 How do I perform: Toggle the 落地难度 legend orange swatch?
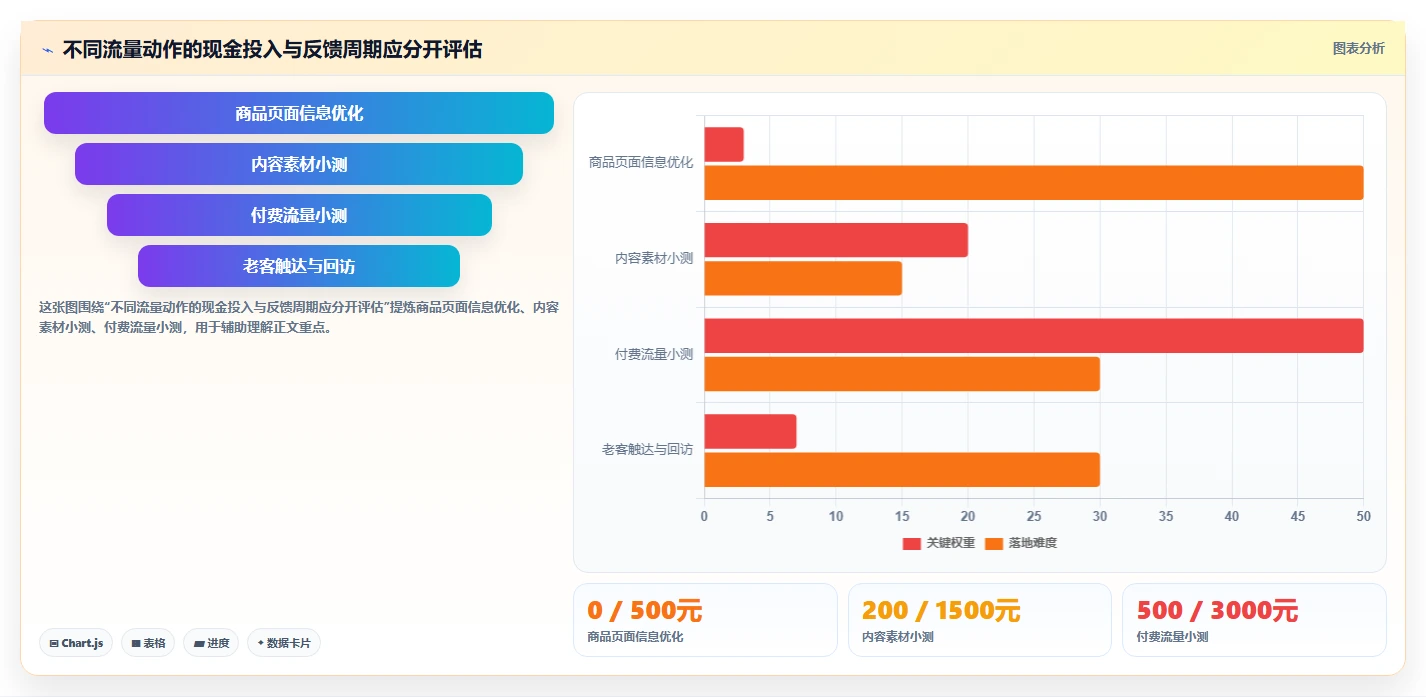click(x=993, y=543)
